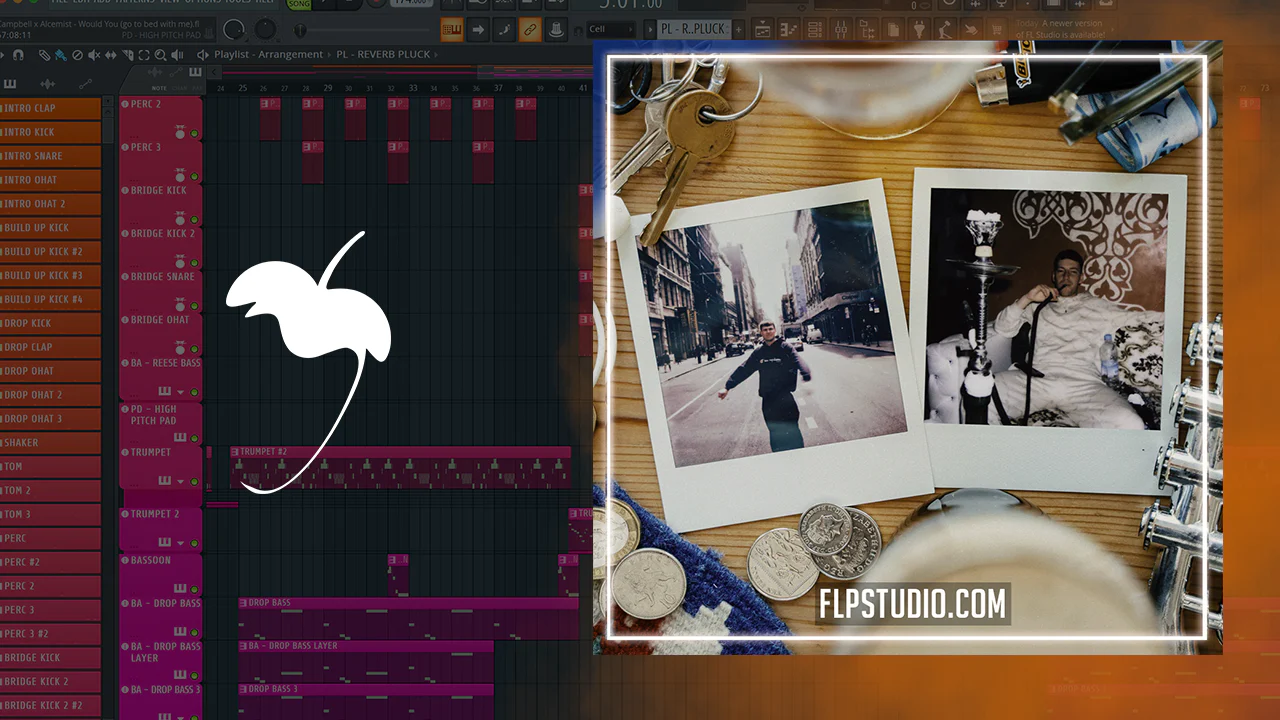Click the piano icon on TRUMPET track
Screen dimensions: 1280x720
click(x=165, y=480)
